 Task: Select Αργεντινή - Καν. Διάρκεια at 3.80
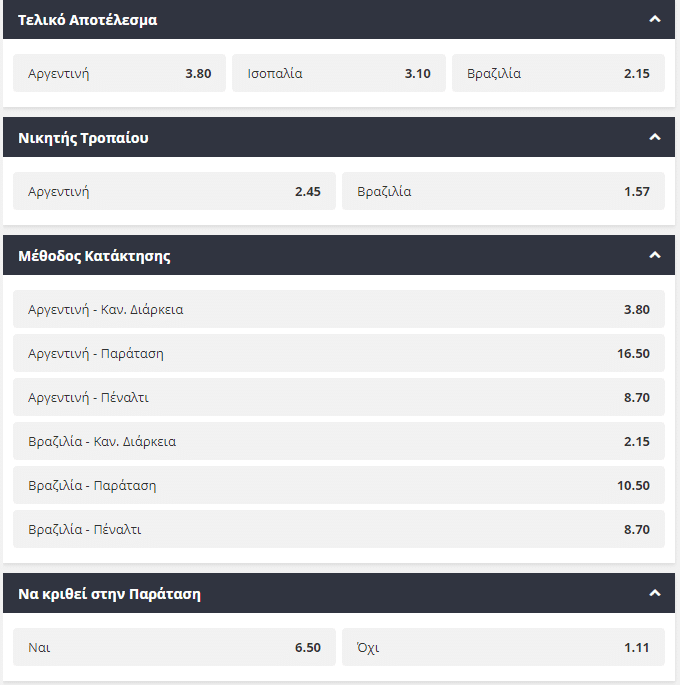point(339,309)
